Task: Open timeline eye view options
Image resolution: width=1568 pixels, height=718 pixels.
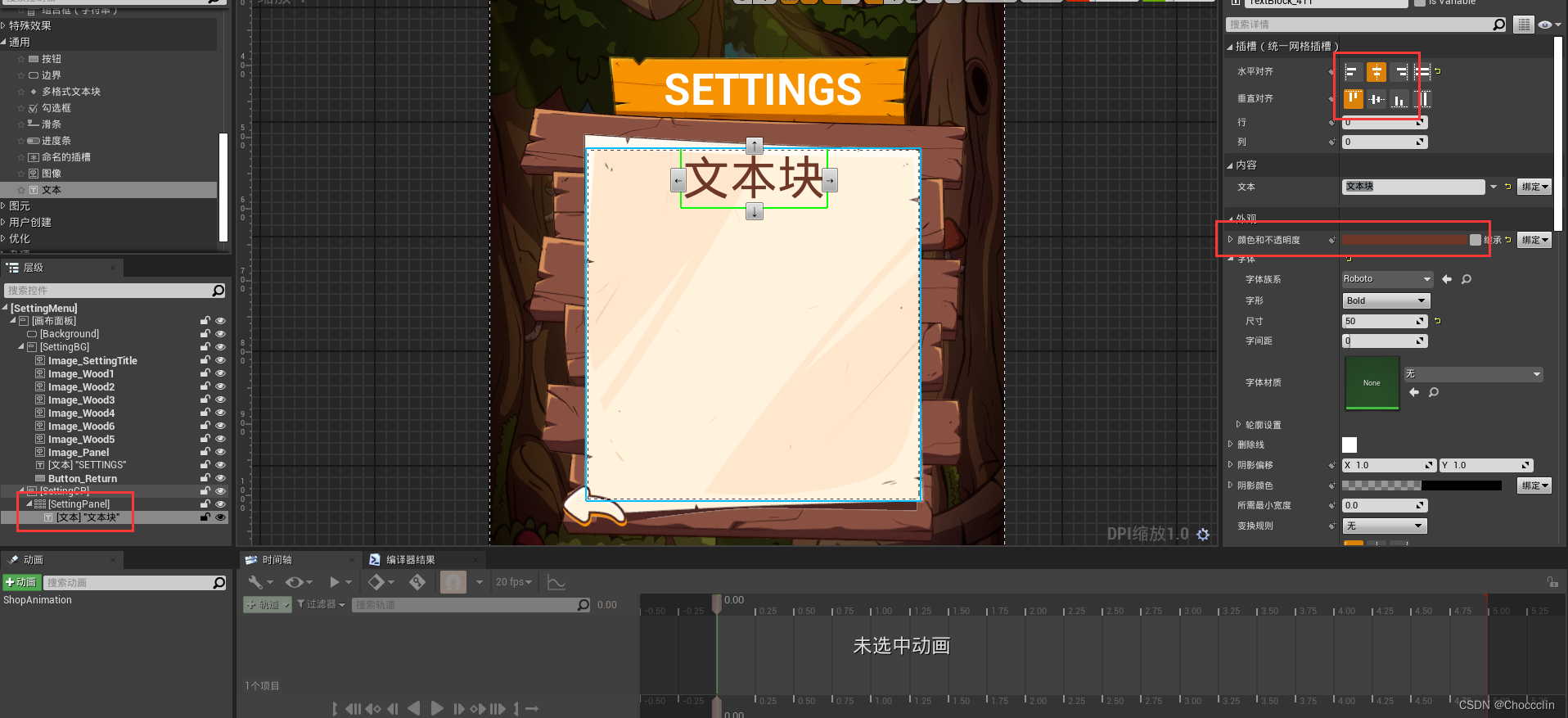Action: click(299, 582)
